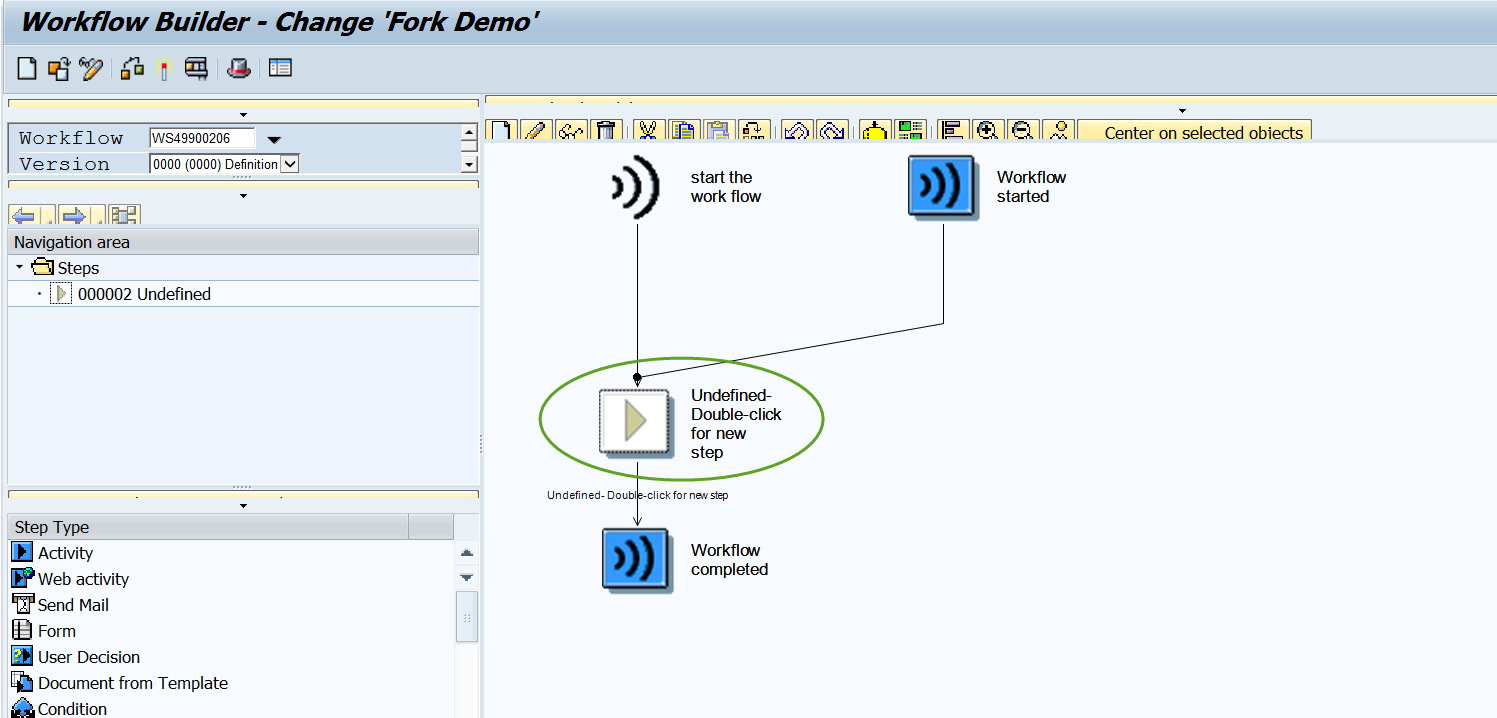Image resolution: width=1497 pixels, height=718 pixels.
Task: Click the pencil edit icon in the diagram toolbar
Action: (536, 130)
